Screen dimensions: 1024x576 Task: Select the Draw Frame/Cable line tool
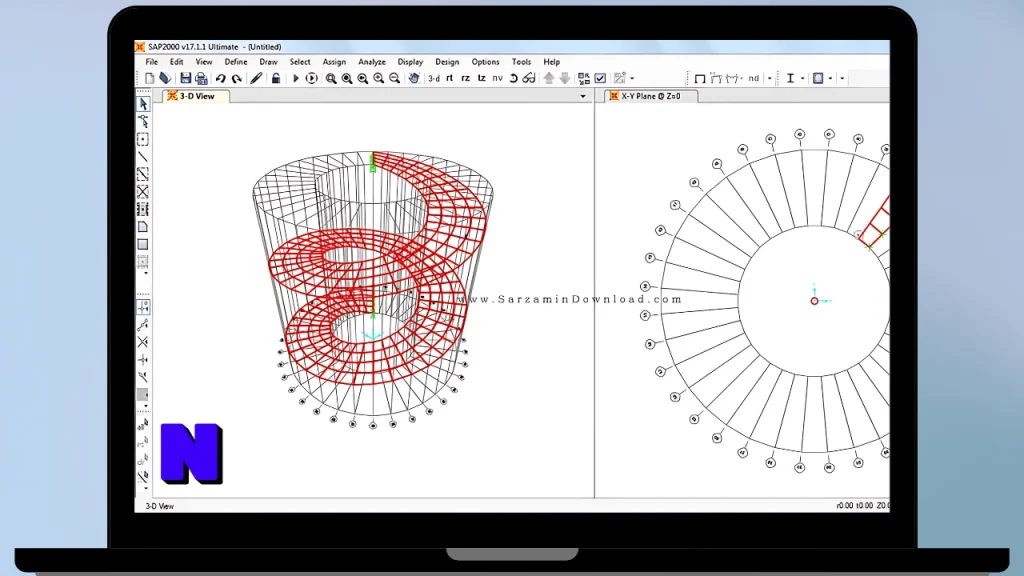[x=143, y=157]
